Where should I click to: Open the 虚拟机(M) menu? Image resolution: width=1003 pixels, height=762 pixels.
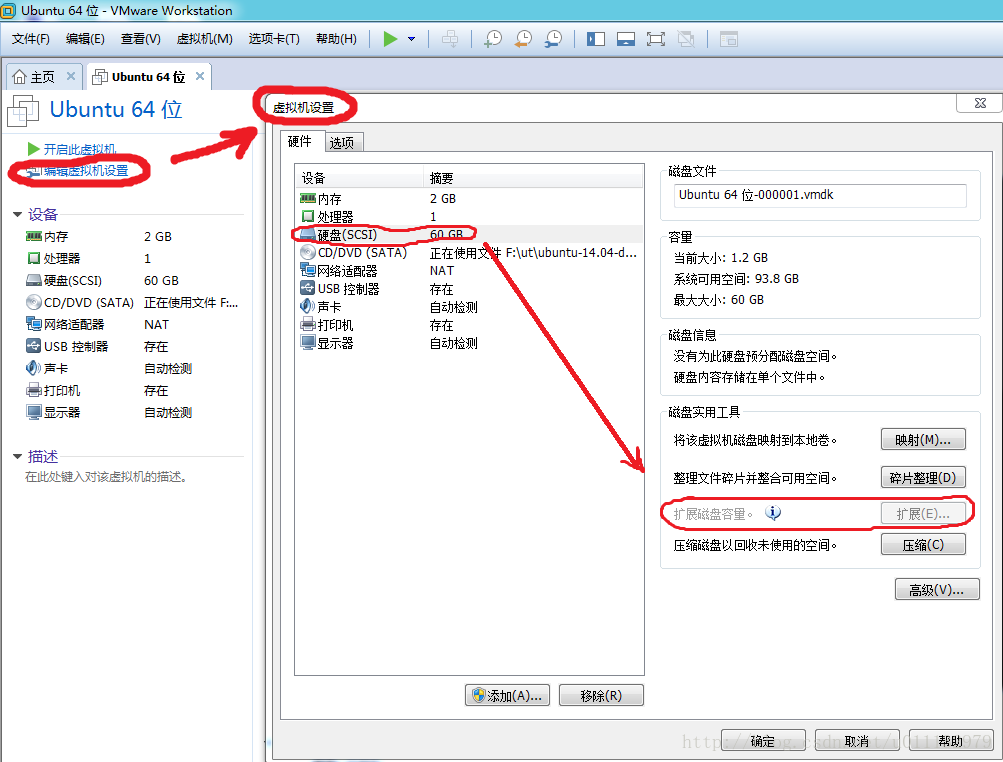tap(205, 39)
